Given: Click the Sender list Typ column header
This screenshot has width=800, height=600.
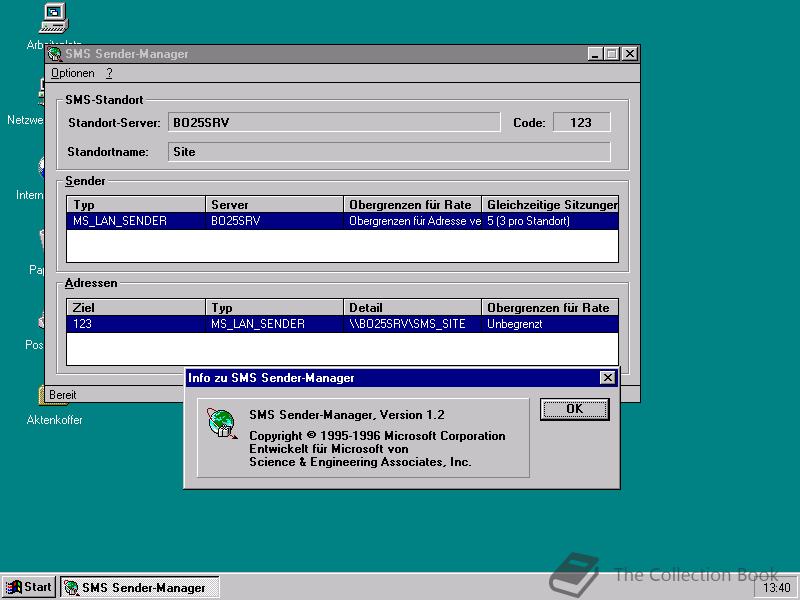Looking at the screenshot, I should click(x=136, y=205).
